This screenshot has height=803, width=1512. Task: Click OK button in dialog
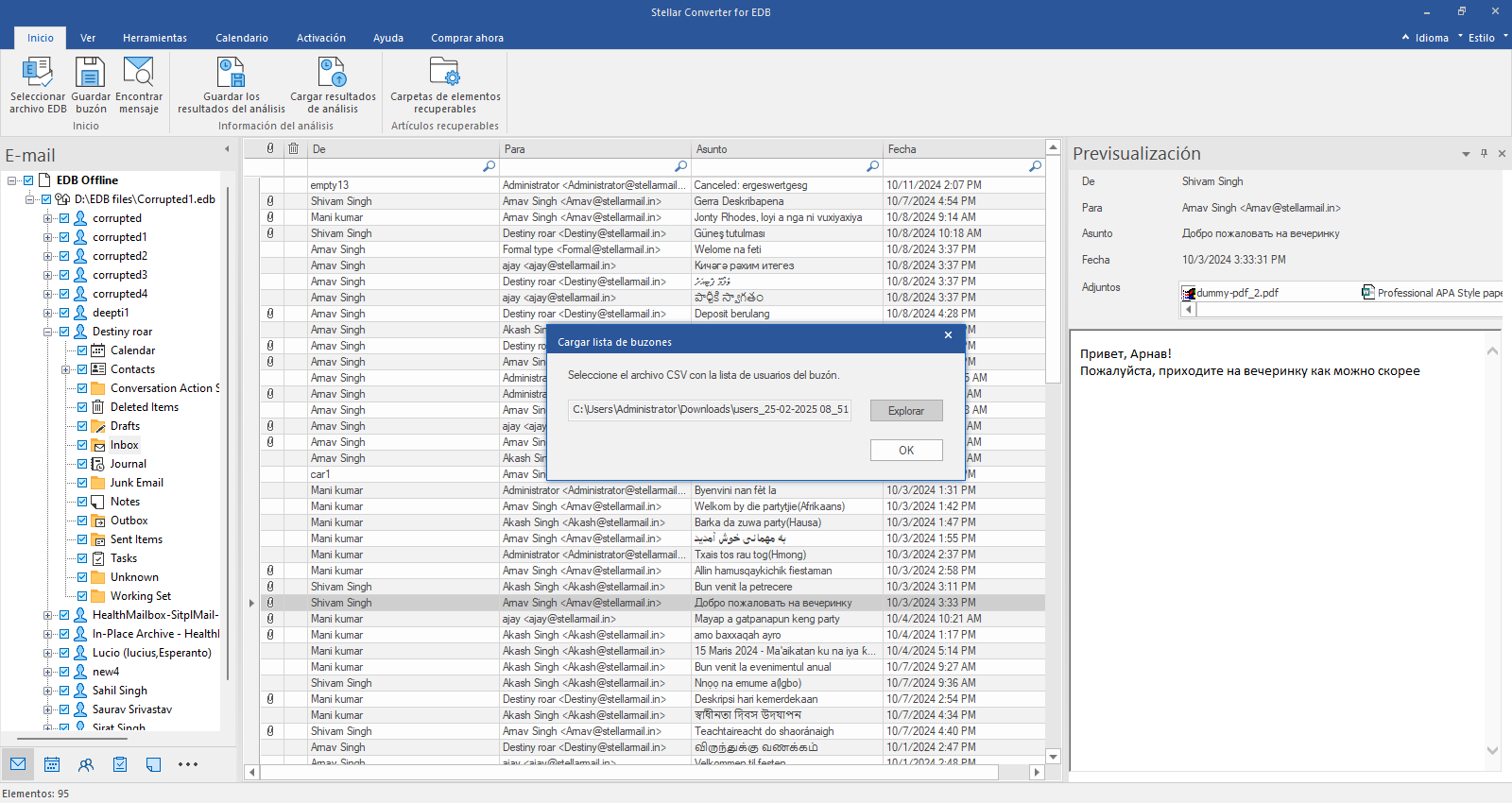click(x=906, y=451)
